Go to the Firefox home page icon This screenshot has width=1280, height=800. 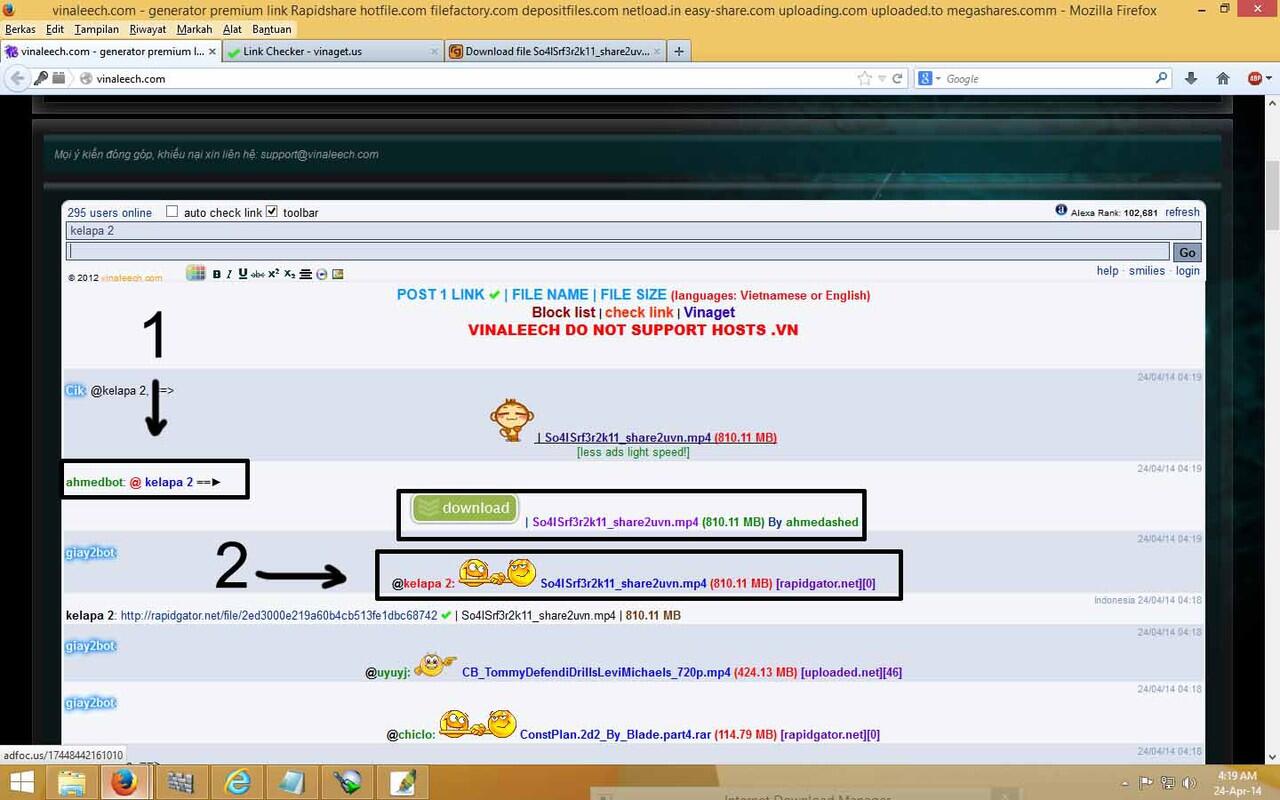pos(1222,78)
